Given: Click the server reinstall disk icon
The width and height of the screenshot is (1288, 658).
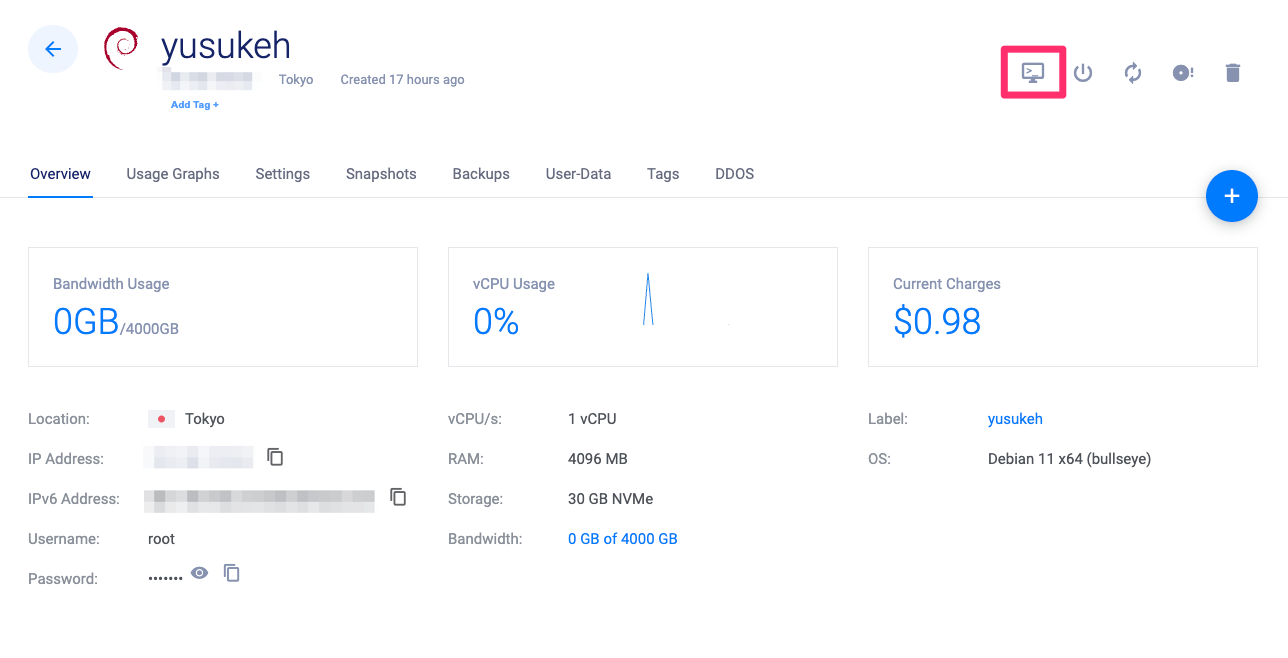Looking at the screenshot, I should tap(1183, 73).
